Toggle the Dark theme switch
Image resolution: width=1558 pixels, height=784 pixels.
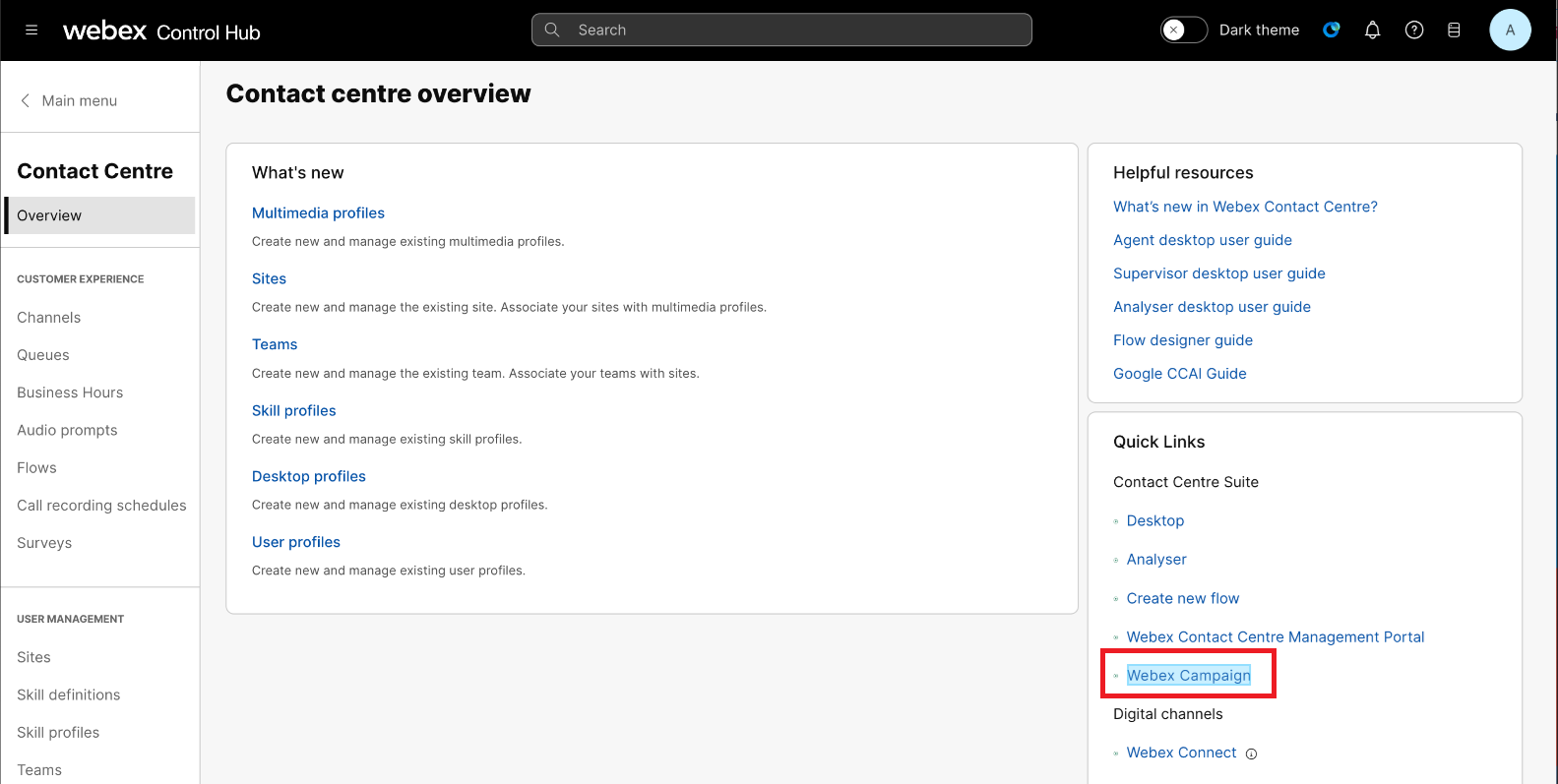click(x=1184, y=30)
